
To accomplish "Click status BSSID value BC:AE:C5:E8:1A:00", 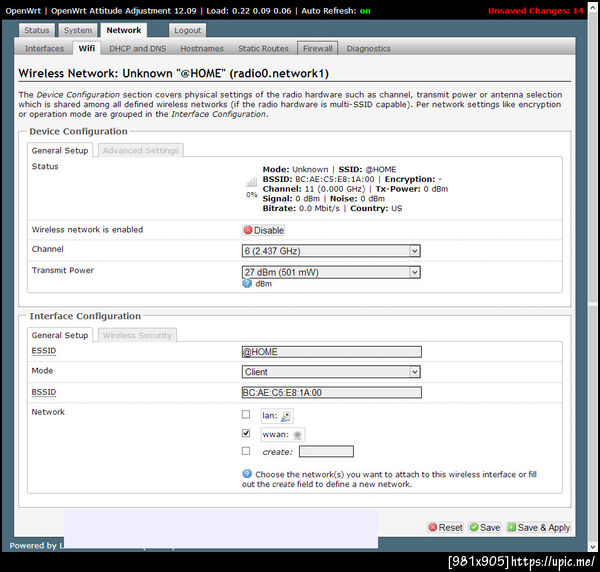I will point(335,179).
